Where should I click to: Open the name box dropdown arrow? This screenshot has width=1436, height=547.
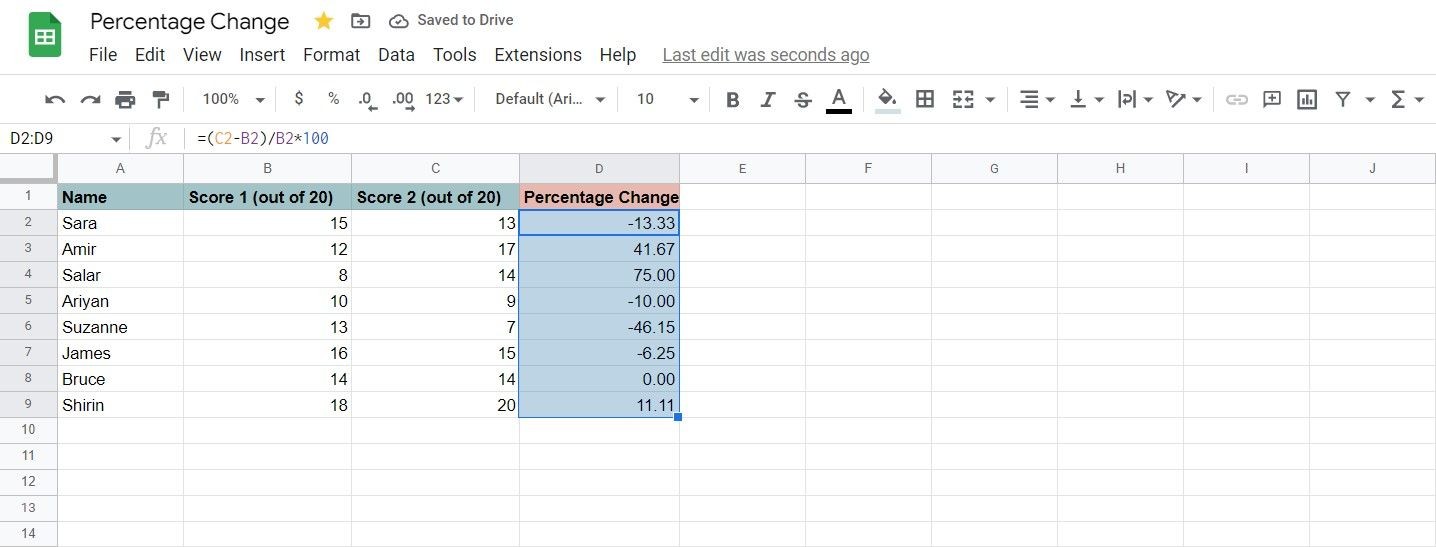click(116, 140)
